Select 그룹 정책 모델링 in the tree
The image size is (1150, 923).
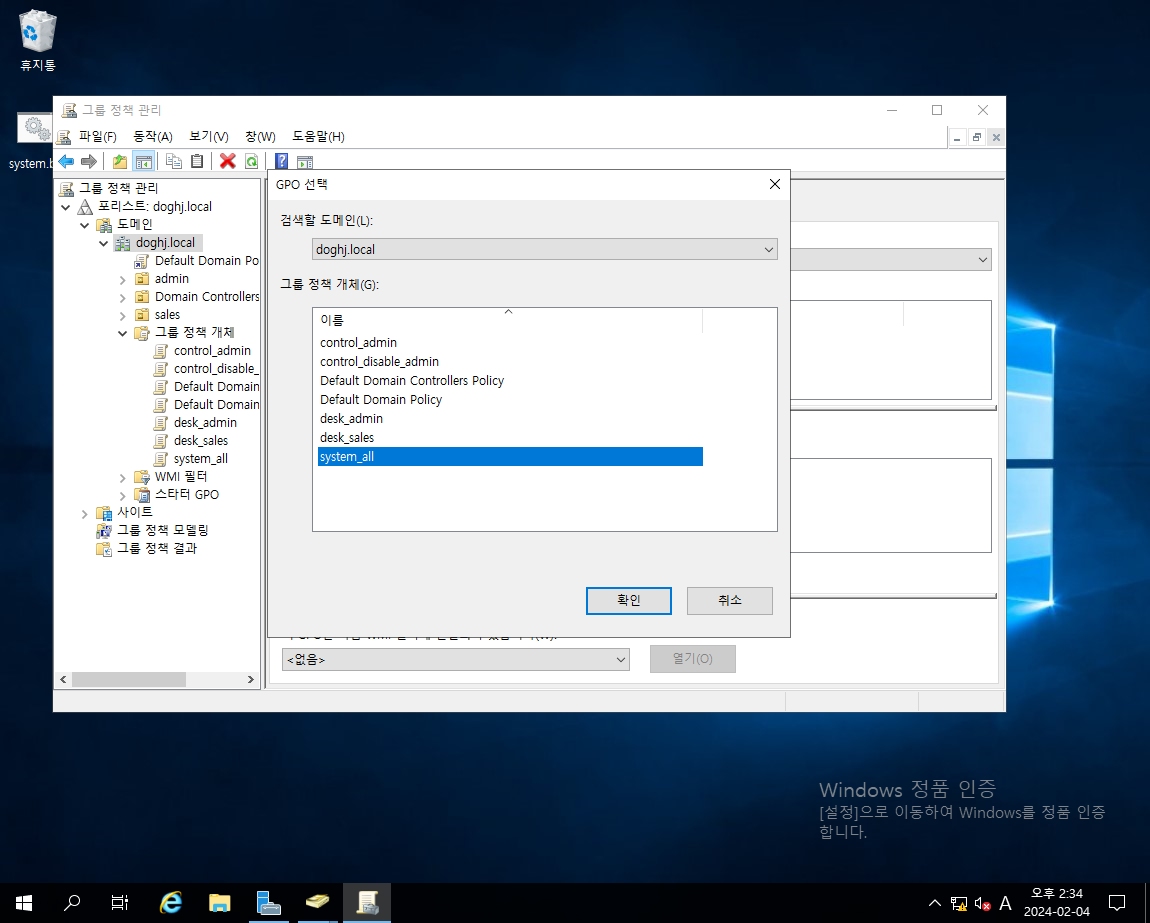163,530
